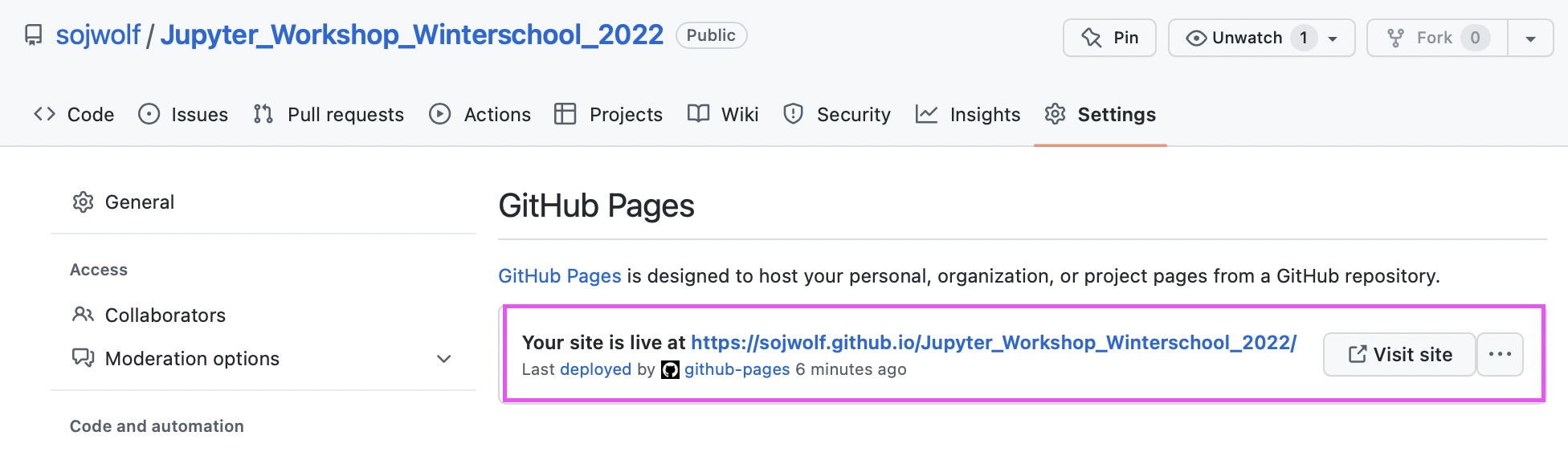Click the deployed link
Image resolution: width=1568 pixels, height=456 pixels.
click(595, 369)
